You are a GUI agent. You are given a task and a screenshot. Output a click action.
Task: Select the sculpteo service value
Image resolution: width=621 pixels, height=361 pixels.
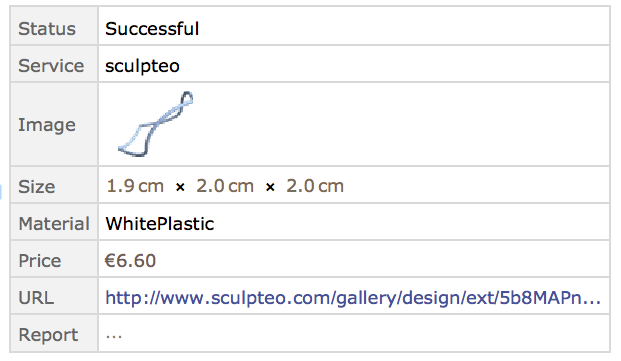pyautogui.click(x=143, y=66)
